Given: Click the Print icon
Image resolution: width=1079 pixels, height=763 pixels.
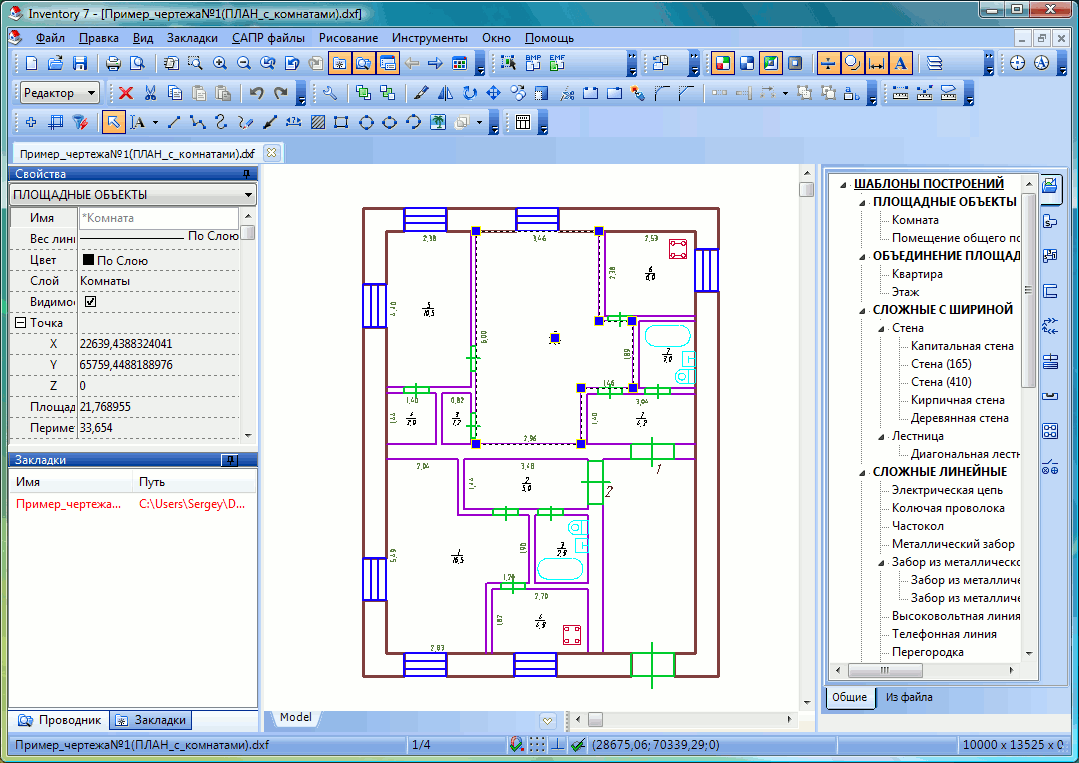Looking at the screenshot, I should pos(114,63).
